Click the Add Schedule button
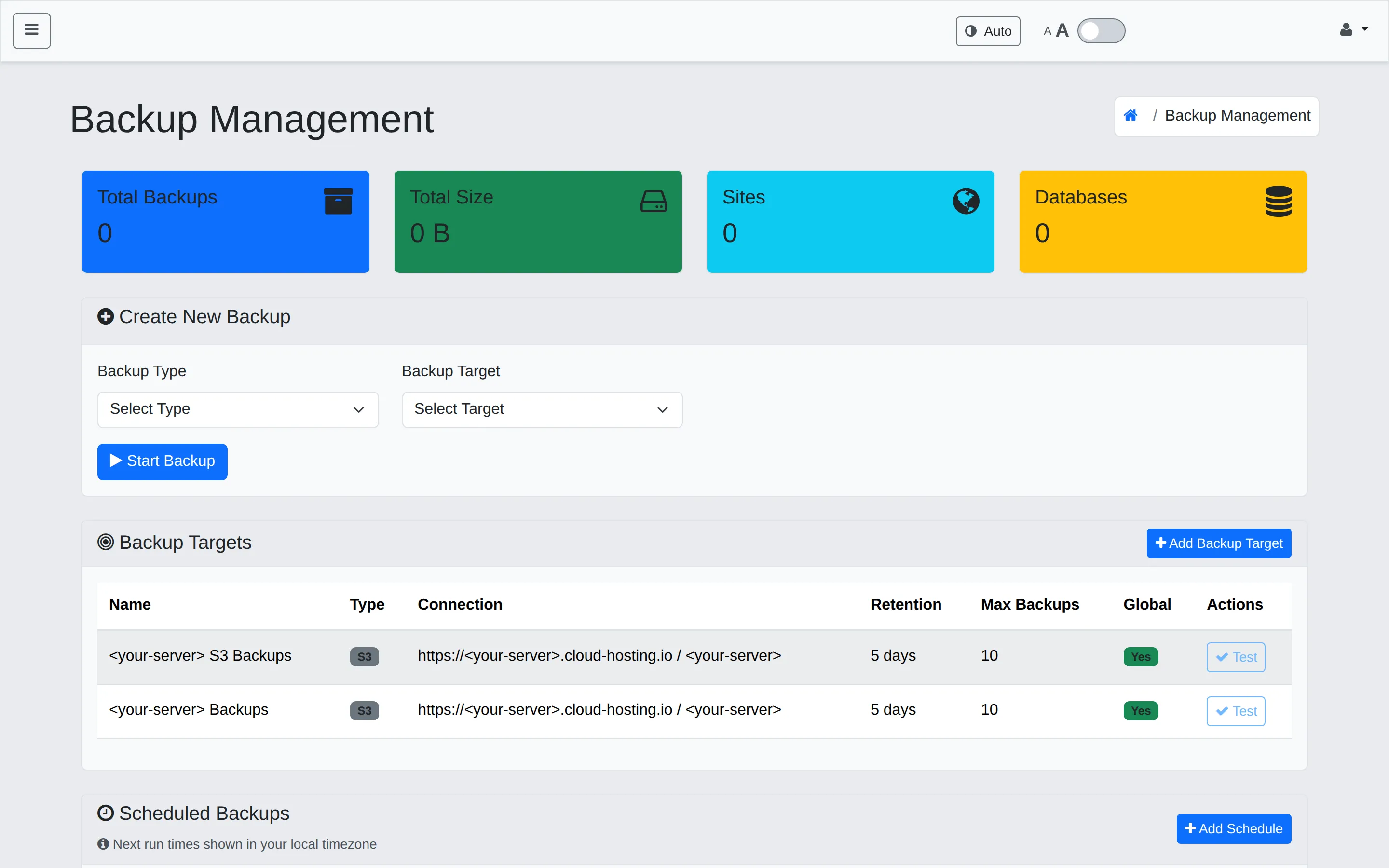Viewport: 1389px width, 868px height. tap(1233, 828)
